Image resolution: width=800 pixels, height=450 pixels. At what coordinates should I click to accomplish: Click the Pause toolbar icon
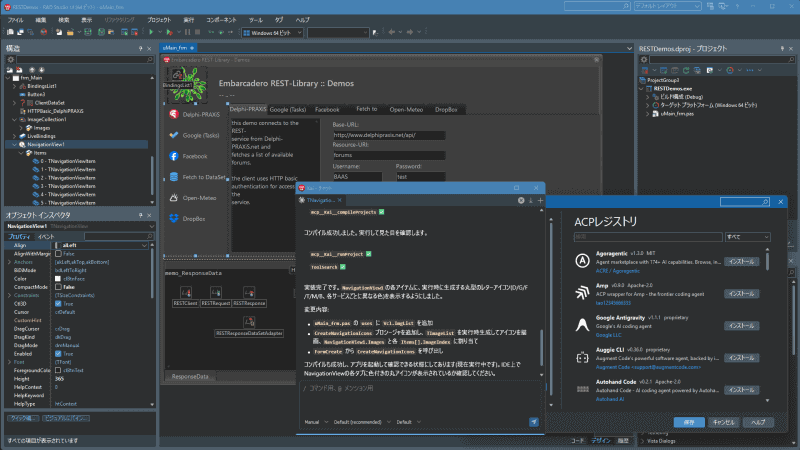187,32
